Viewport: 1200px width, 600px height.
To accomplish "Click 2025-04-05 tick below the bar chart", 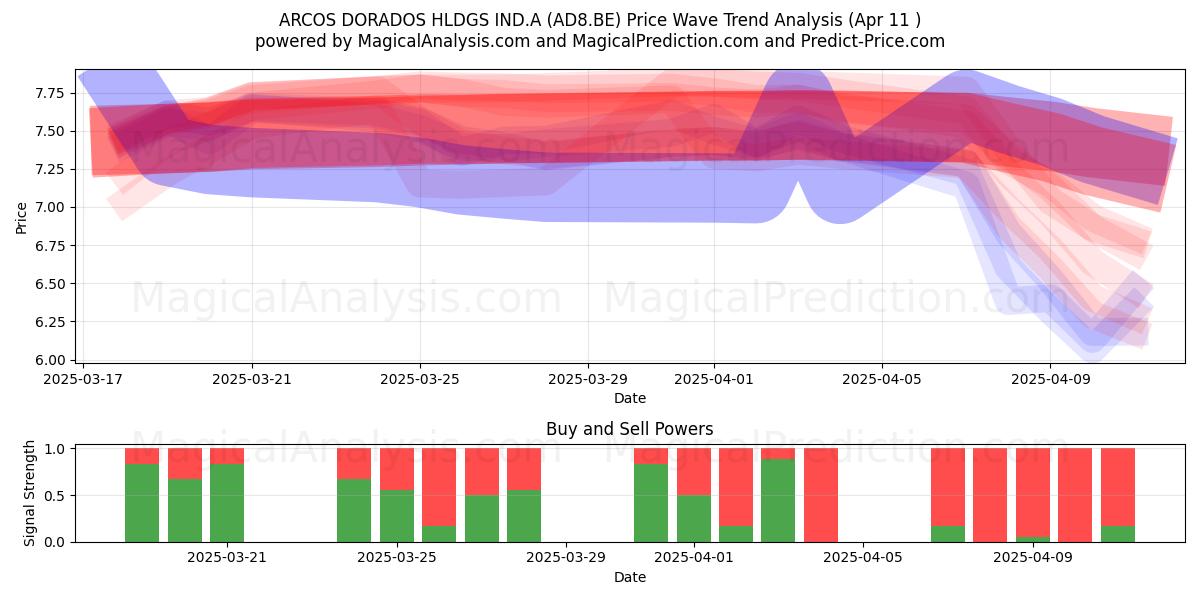I will tap(863, 558).
